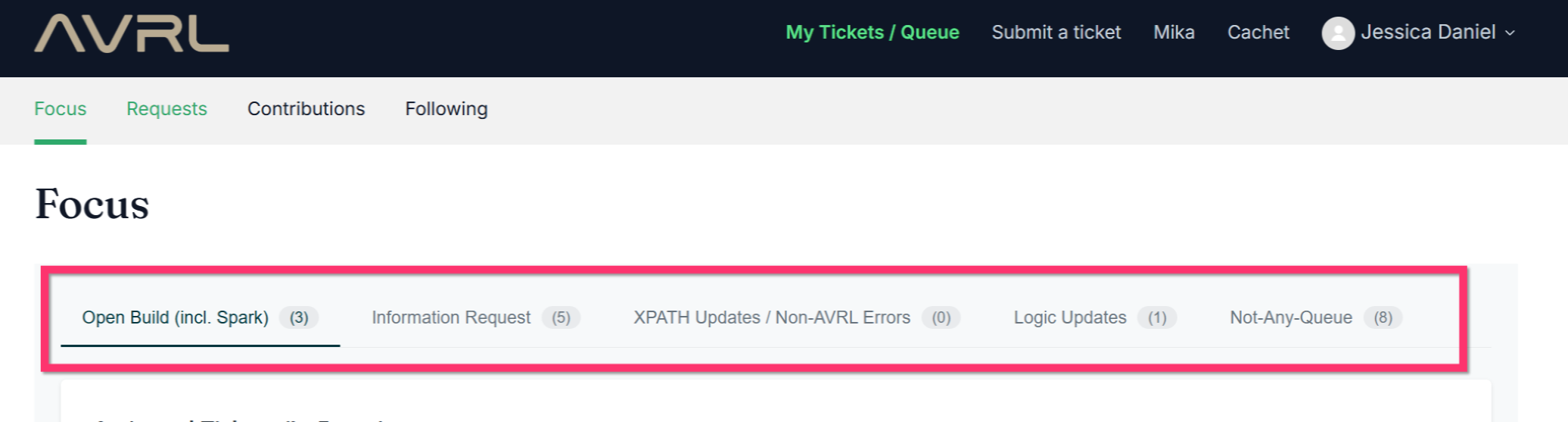
Task: Expand the Jessica Daniel account chevron
Action: coord(1510,33)
